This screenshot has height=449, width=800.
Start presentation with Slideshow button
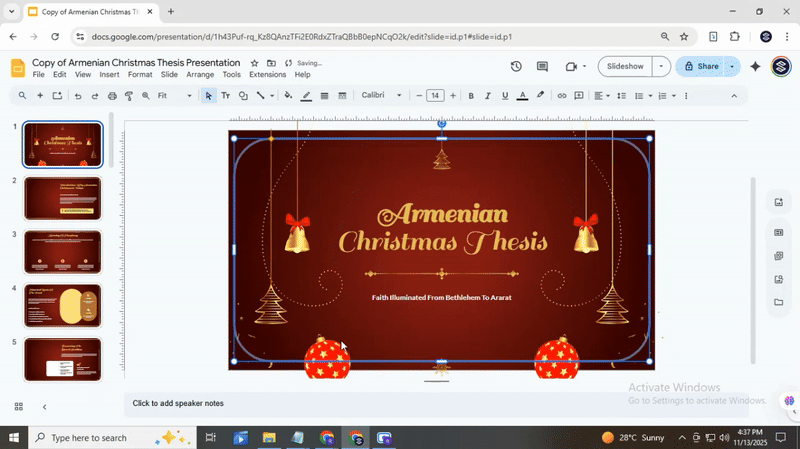coord(625,67)
